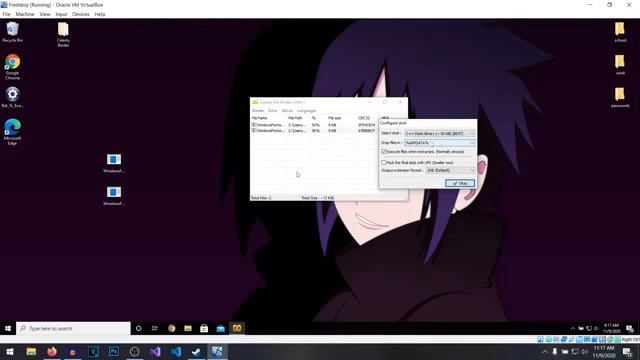Viewport: 640px width, 360px height.
Task: Open Photoshop on the host taskbar
Action: click(x=114, y=351)
